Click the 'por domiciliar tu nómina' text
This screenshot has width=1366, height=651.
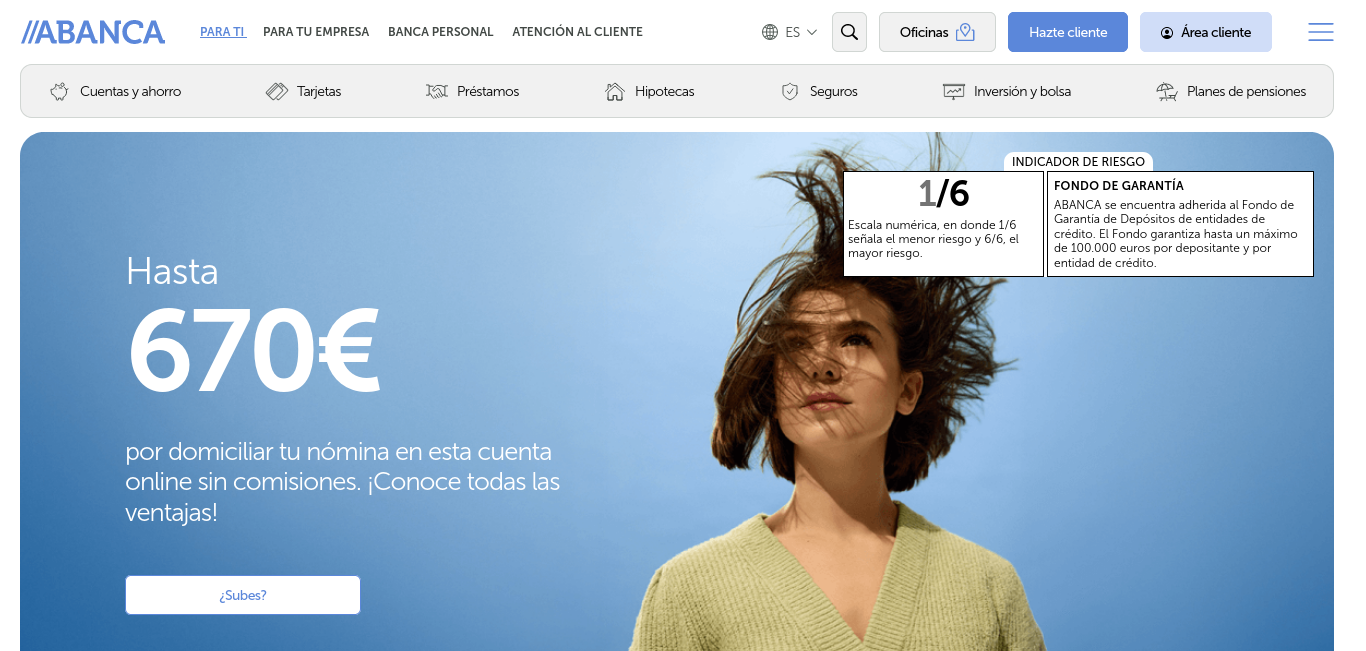[343, 482]
